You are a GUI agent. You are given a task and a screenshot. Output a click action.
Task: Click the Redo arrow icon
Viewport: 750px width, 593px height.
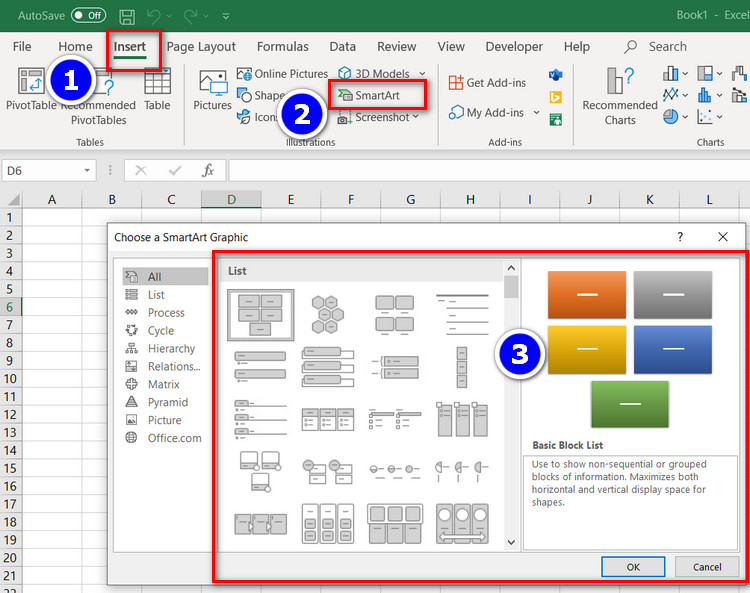pyautogui.click(x=190, y=16)
